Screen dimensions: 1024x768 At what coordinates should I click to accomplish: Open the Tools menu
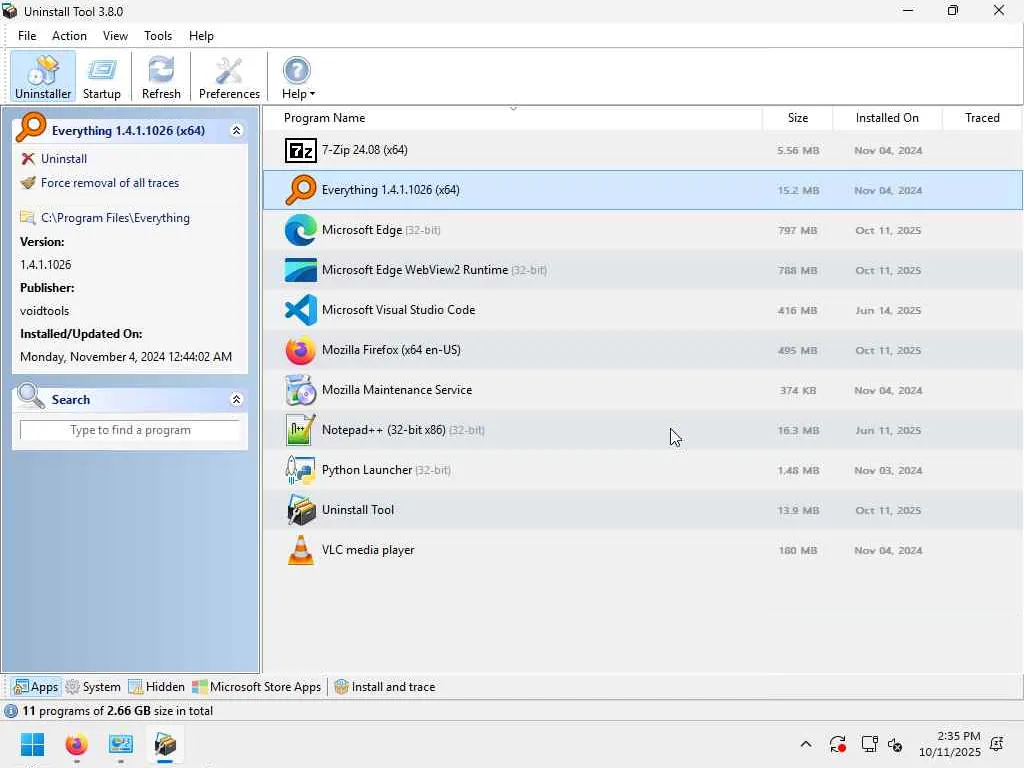pyautogui.click(x=158, y=36)
